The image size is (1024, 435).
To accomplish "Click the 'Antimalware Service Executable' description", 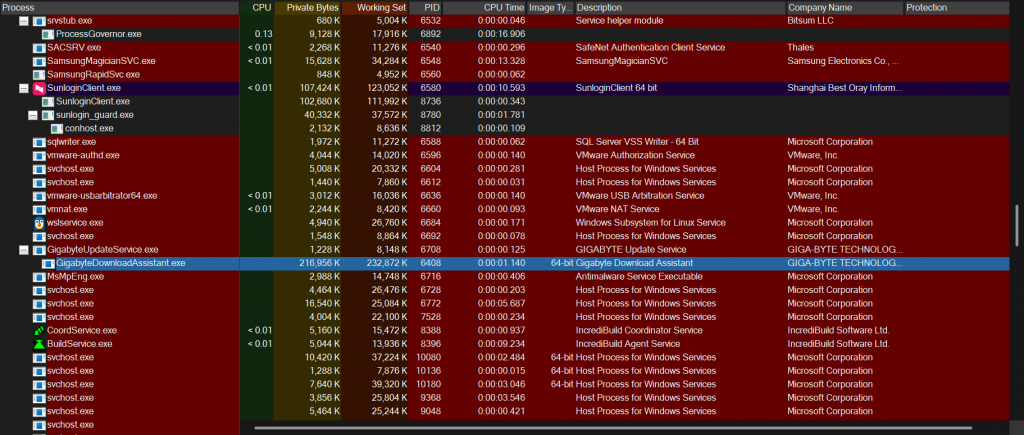I will click(640, 277).
